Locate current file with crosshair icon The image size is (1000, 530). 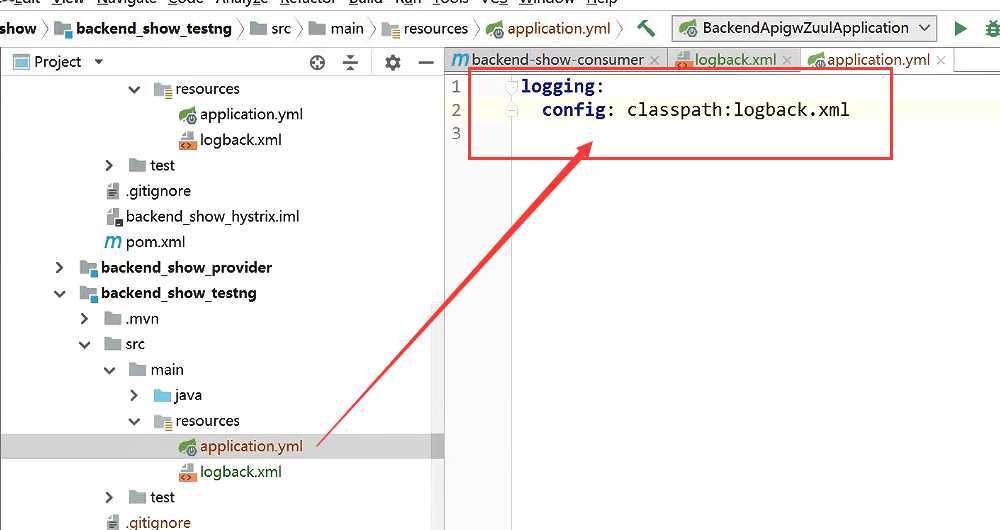click(x=317, y=63)
